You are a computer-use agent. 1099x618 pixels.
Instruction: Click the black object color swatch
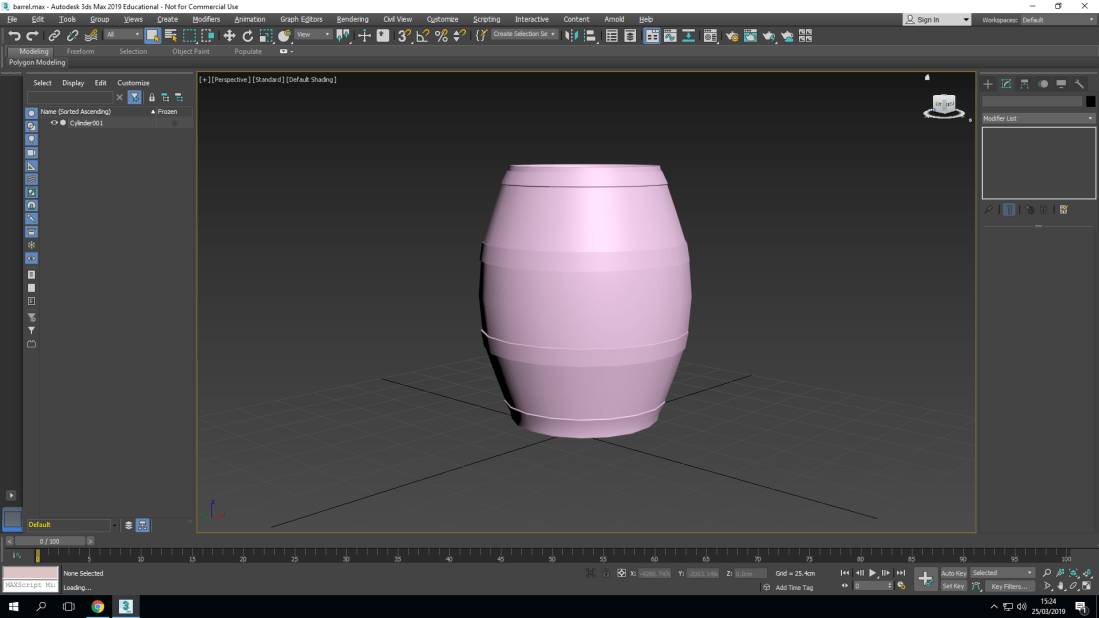pos(1090,101)
